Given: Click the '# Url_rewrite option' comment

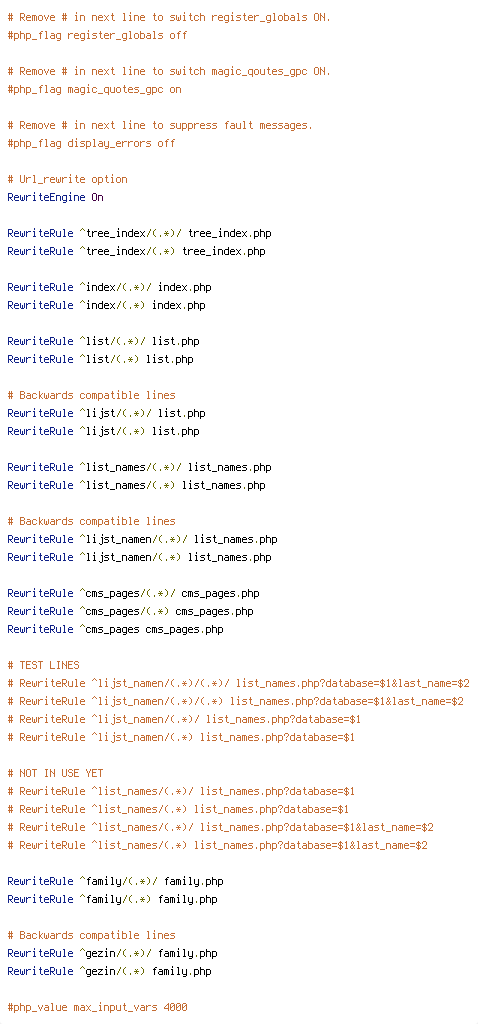Looking at the screenshot, I should click(x=67, y=179).
